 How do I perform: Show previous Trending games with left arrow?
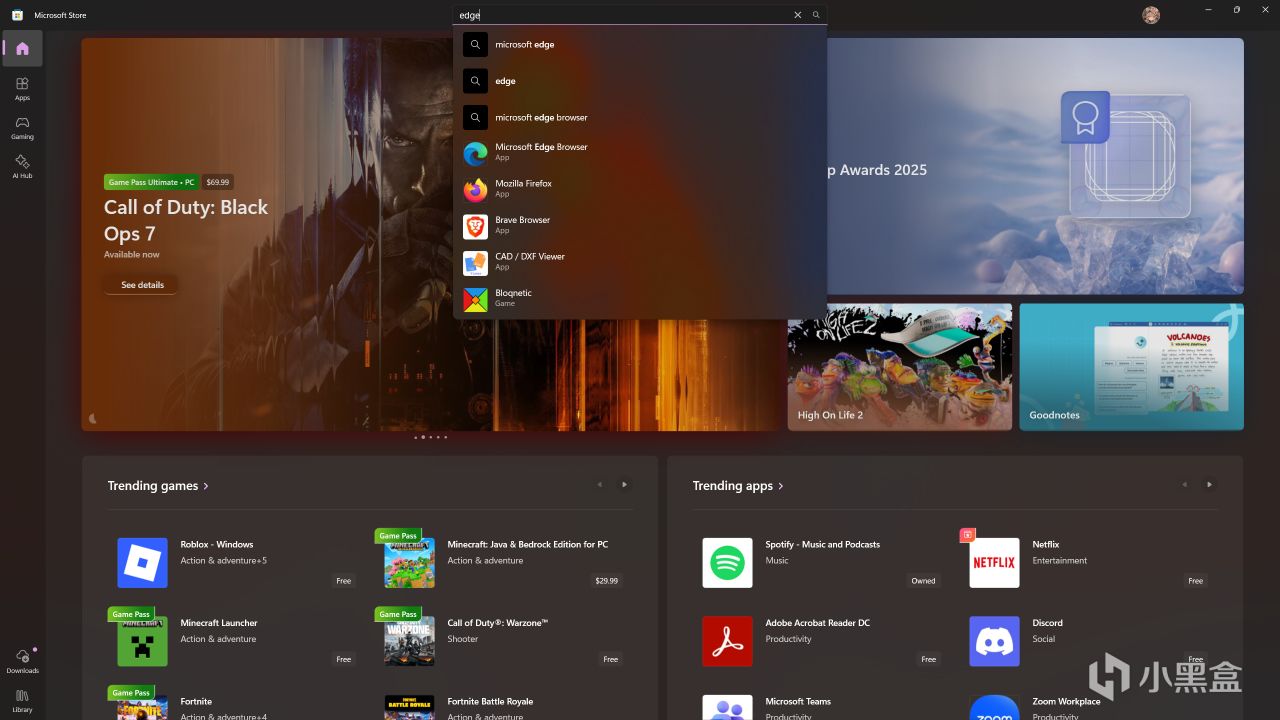pos(600,485)
